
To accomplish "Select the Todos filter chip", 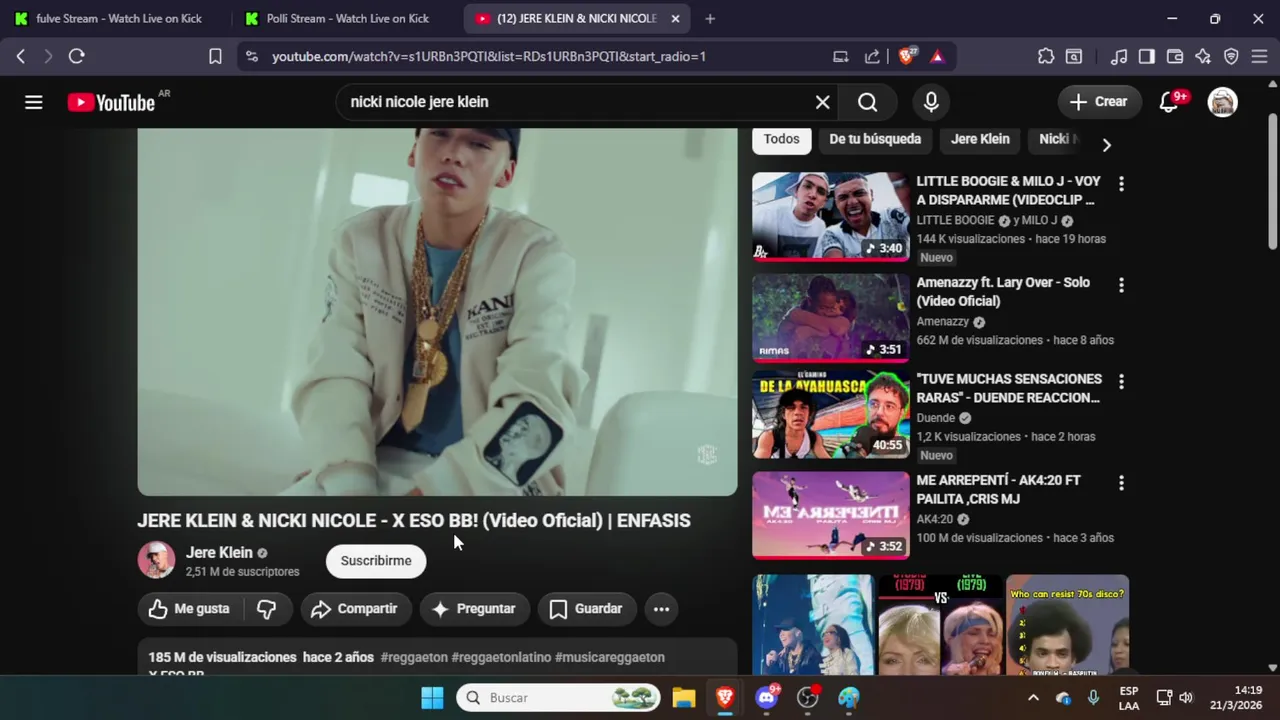I will (x=782, y=139).
